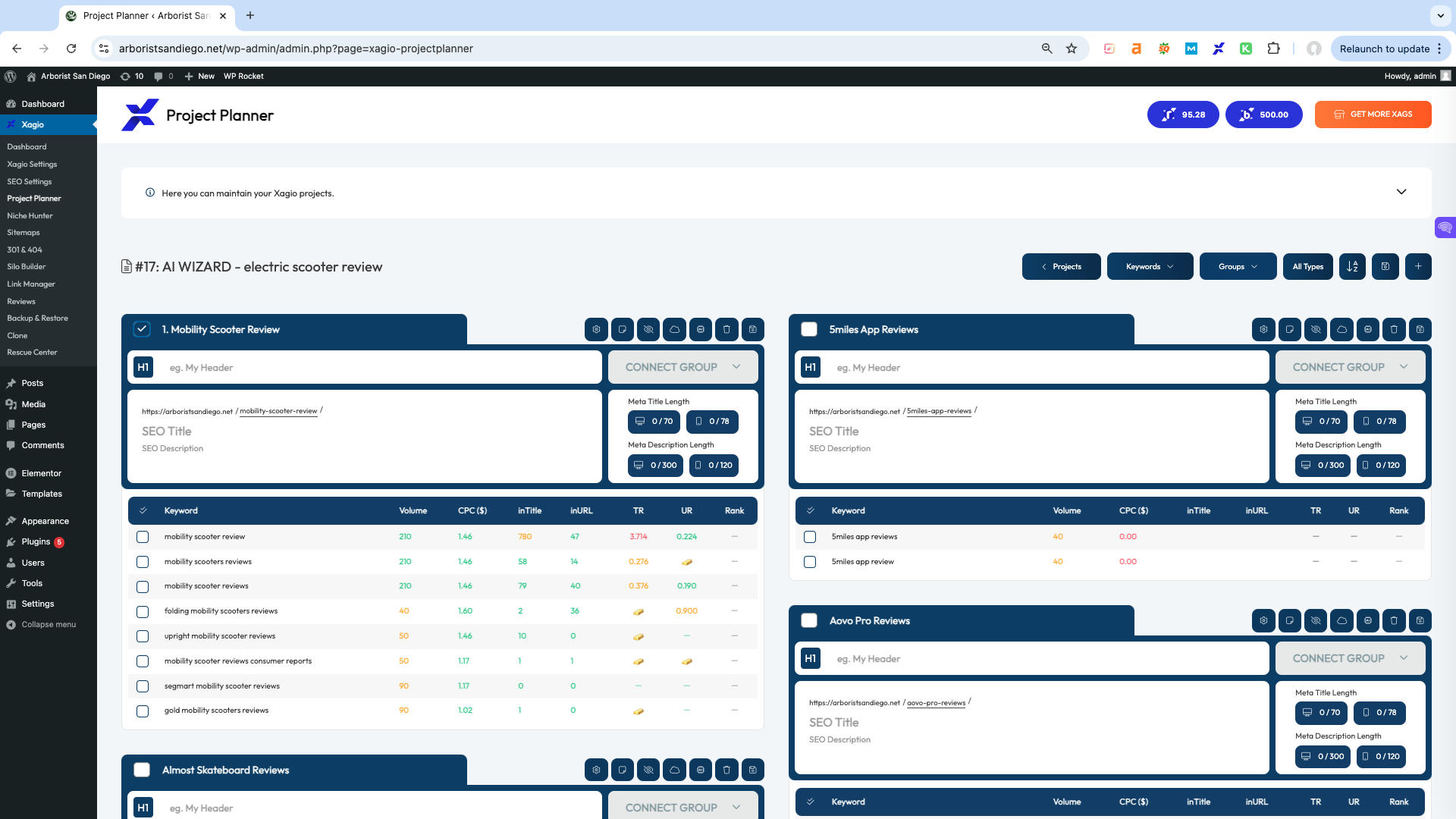Open Connect Group dropdown for Mobility Scooter Review
The image size is (1456, 819).
click(682, 367)
